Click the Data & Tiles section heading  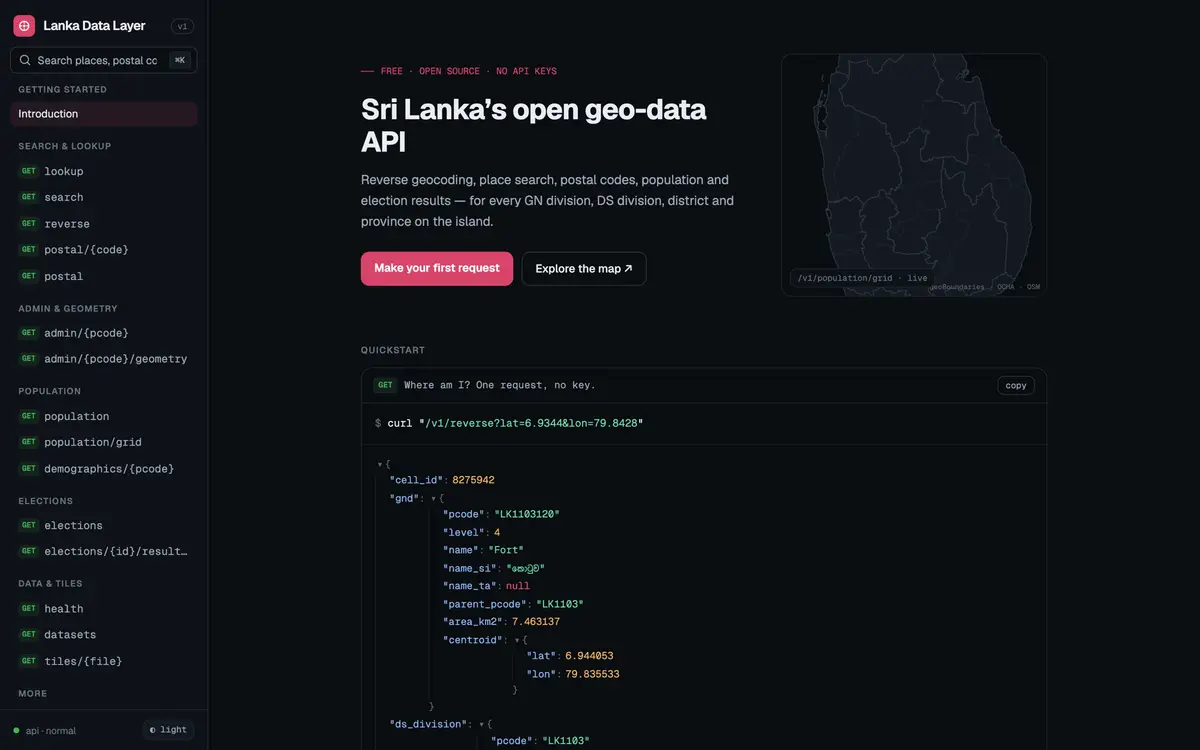(x=50, y=583)
